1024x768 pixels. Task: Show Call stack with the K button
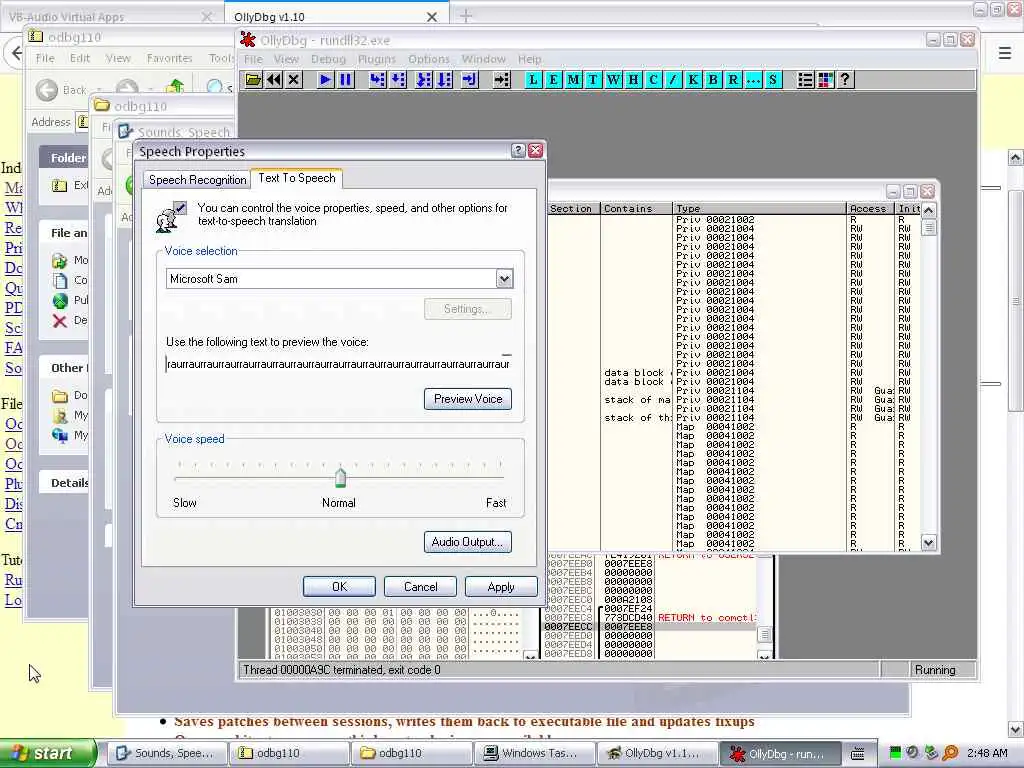pyautogui.click(x=693, y=80)
